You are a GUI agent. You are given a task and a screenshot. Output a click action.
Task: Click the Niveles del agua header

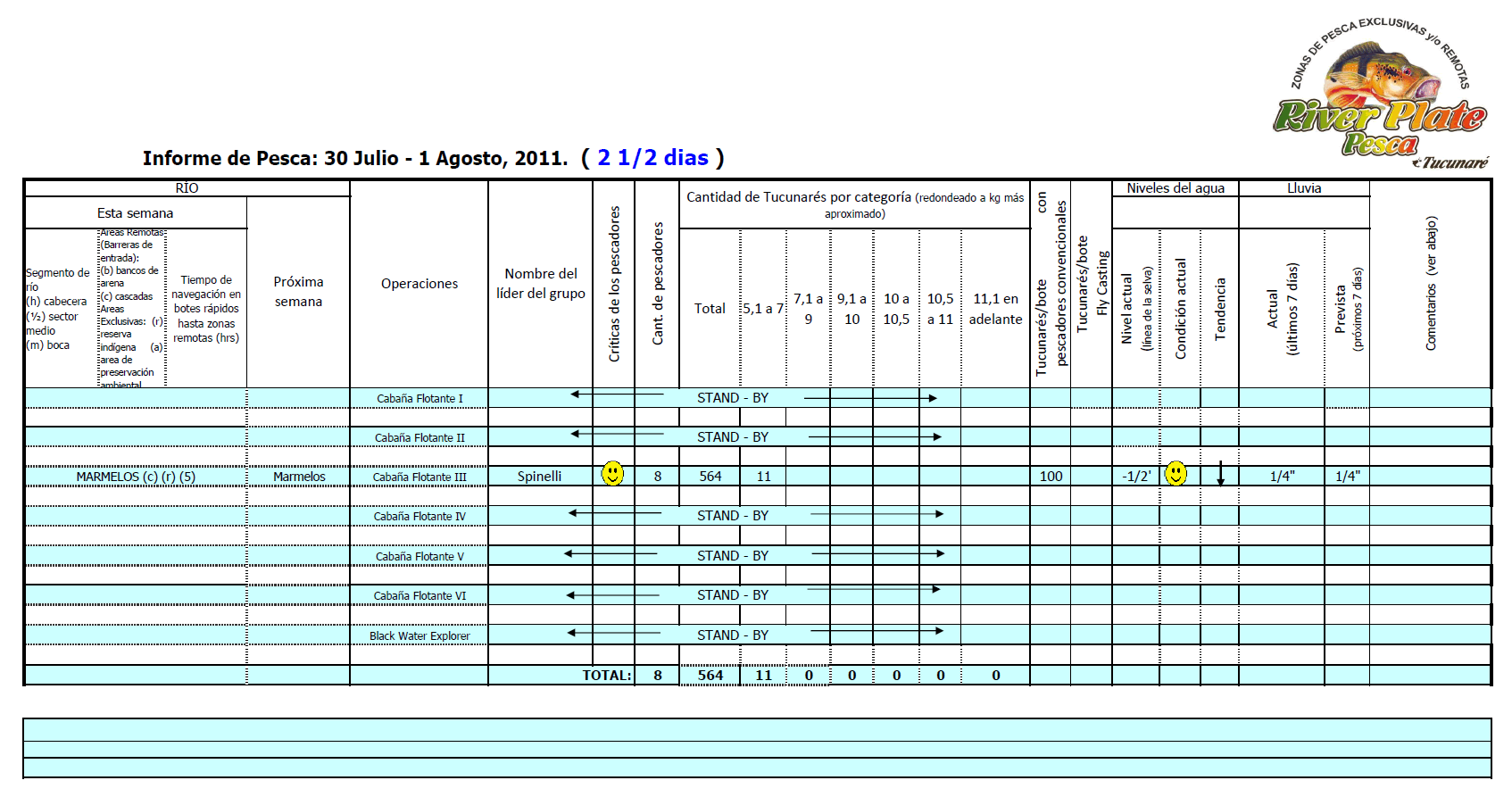[1175, 188]
